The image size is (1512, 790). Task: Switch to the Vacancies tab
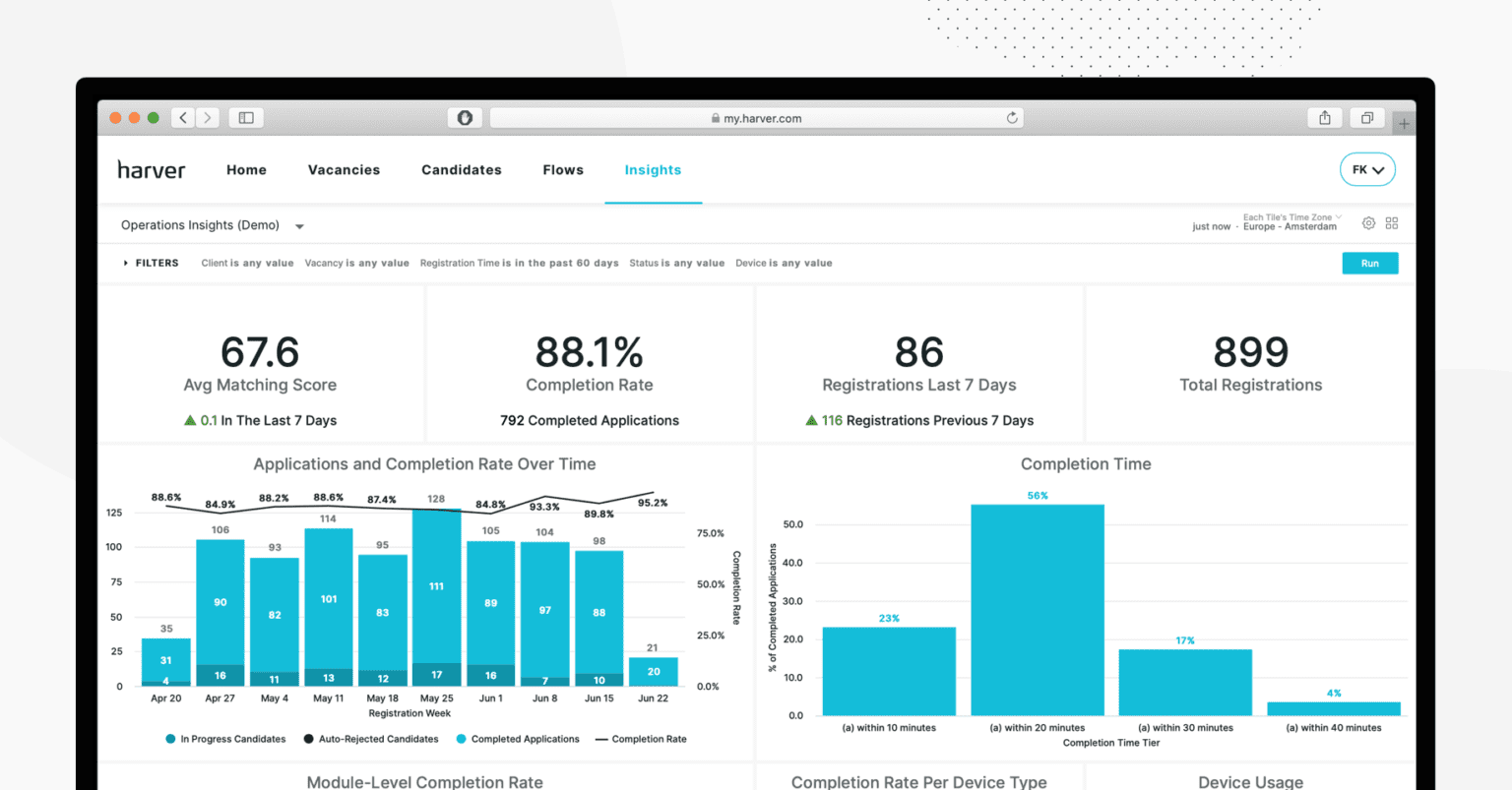pyautogui.click(x=344, y=169)
